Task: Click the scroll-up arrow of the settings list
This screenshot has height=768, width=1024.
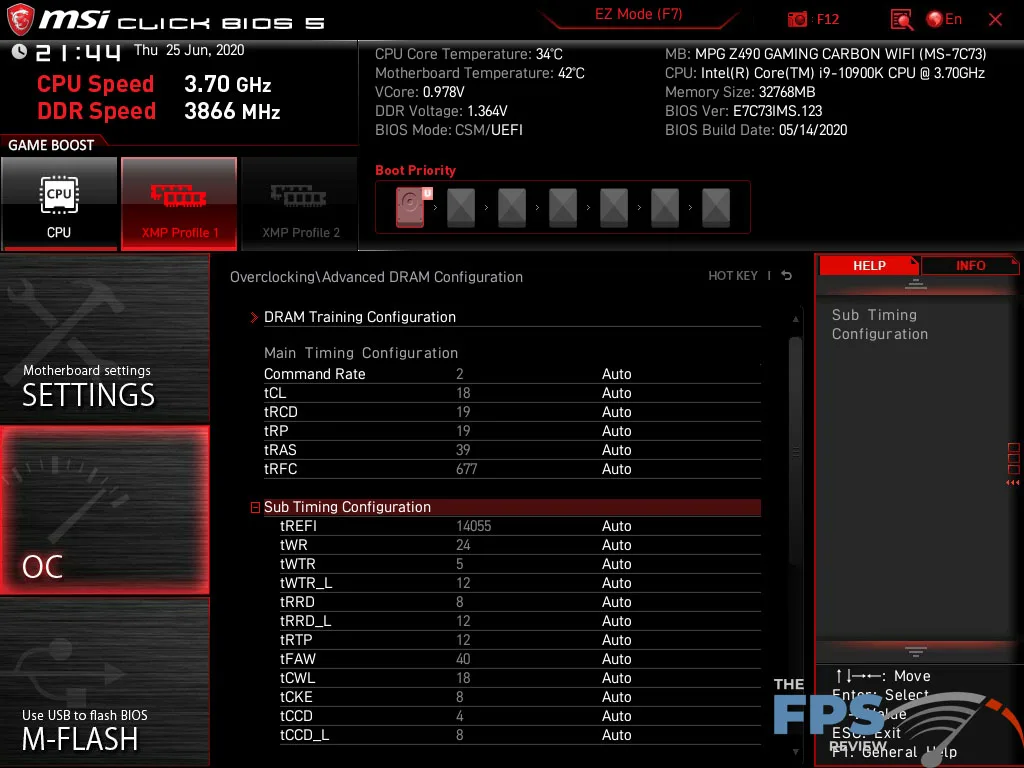Action: tap(795, 319)
